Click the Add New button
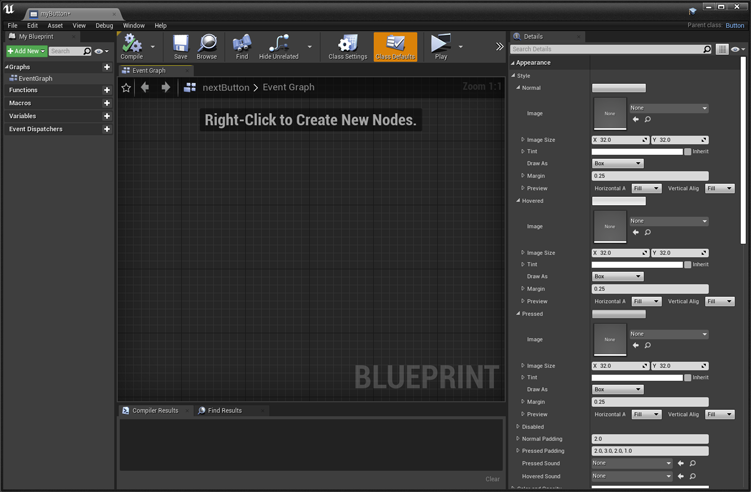Viewport: 751px width, 492px height. tap(26, 51)
